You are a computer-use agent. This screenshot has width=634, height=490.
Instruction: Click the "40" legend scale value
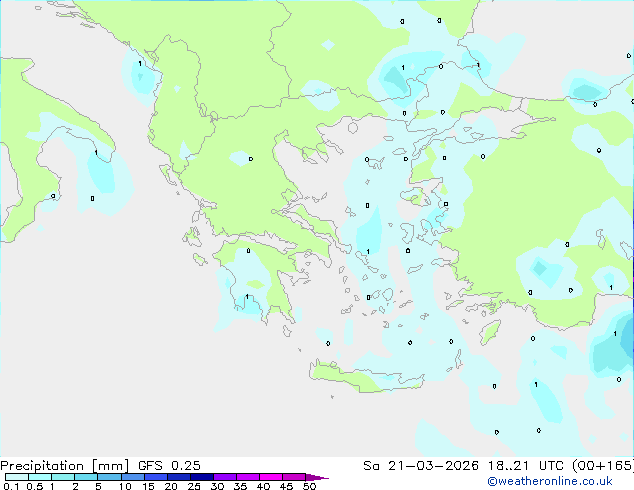pyautogui.click(x=263, y=486)
